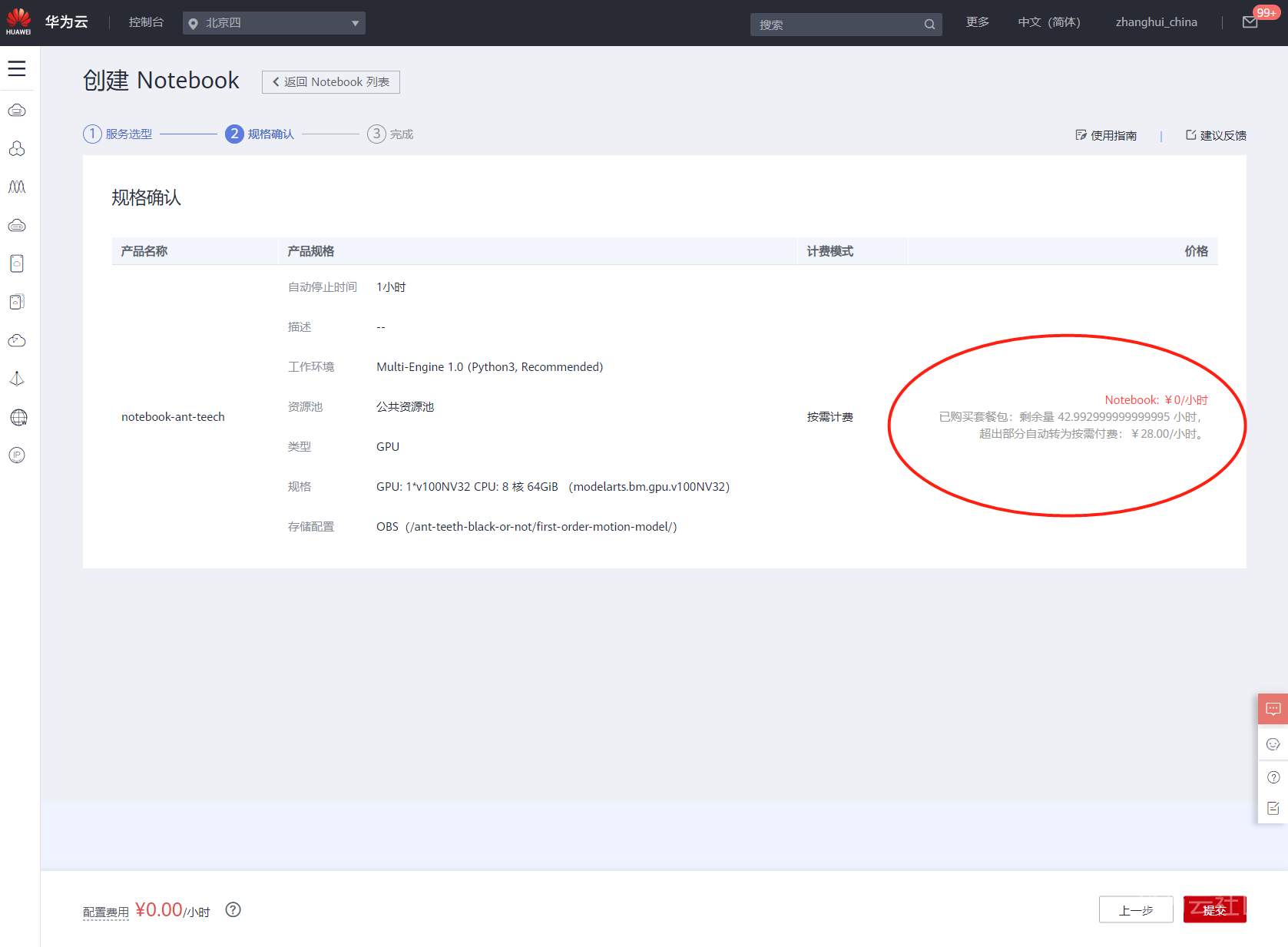Screen dimensions: 1288x947
Task: Select step 3 完成
Action: tap(390, 134)
